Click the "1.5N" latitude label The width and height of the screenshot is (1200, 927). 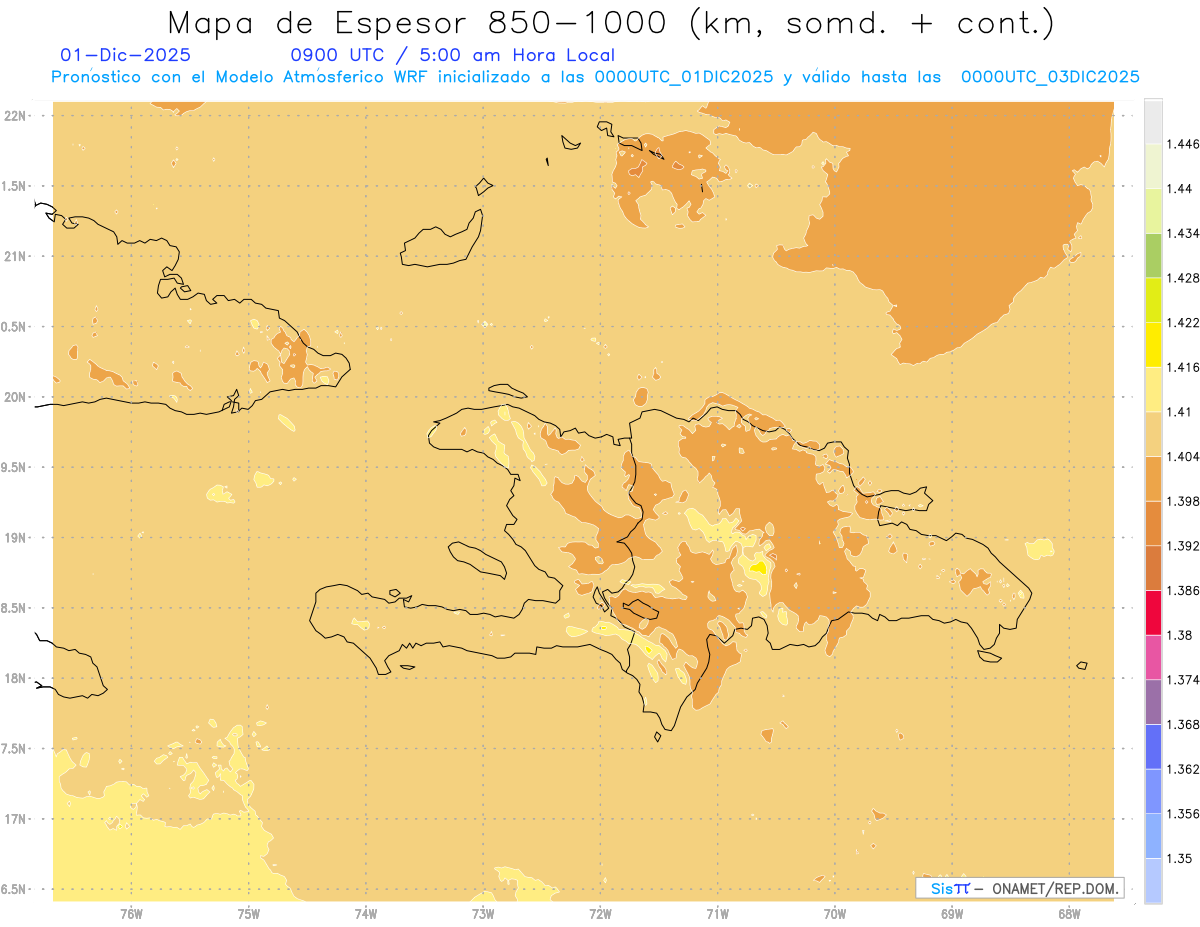[15, 186]
